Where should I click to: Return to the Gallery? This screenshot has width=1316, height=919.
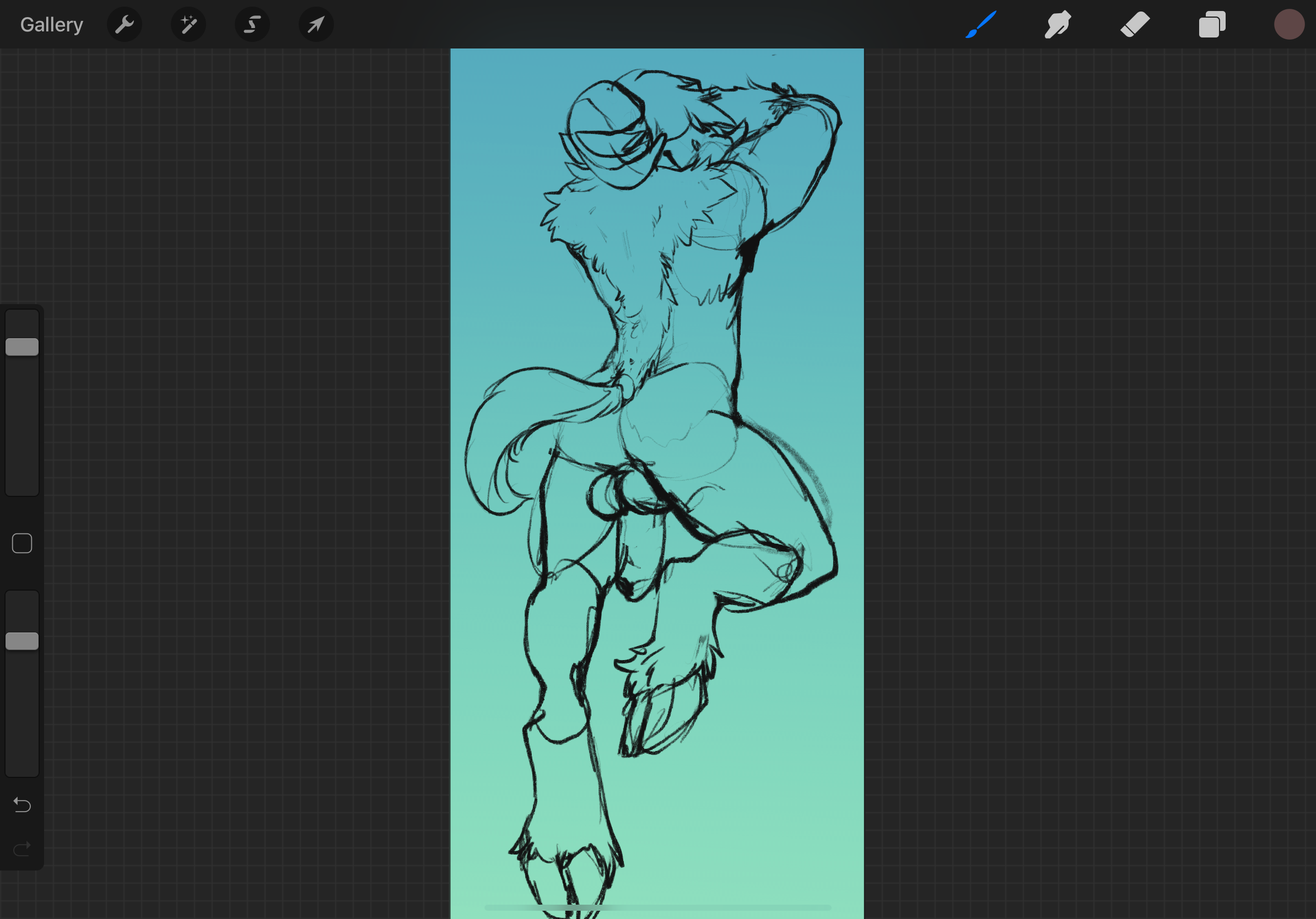click(x=52, y=25)
